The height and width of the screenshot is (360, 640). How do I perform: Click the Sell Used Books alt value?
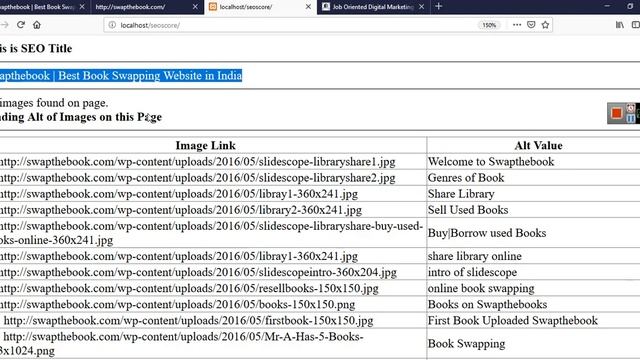point(468,210)
